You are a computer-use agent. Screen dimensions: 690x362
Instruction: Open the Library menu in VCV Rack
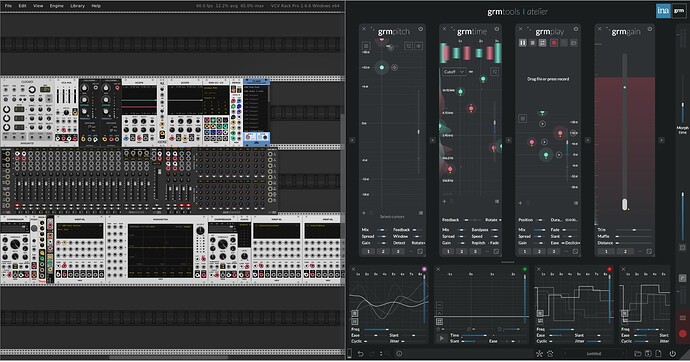(x=77, y=6)
